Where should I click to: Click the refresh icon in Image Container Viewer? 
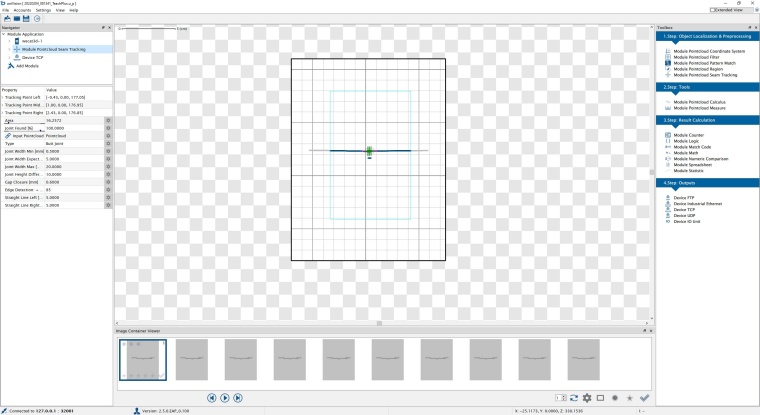point(573,398)
